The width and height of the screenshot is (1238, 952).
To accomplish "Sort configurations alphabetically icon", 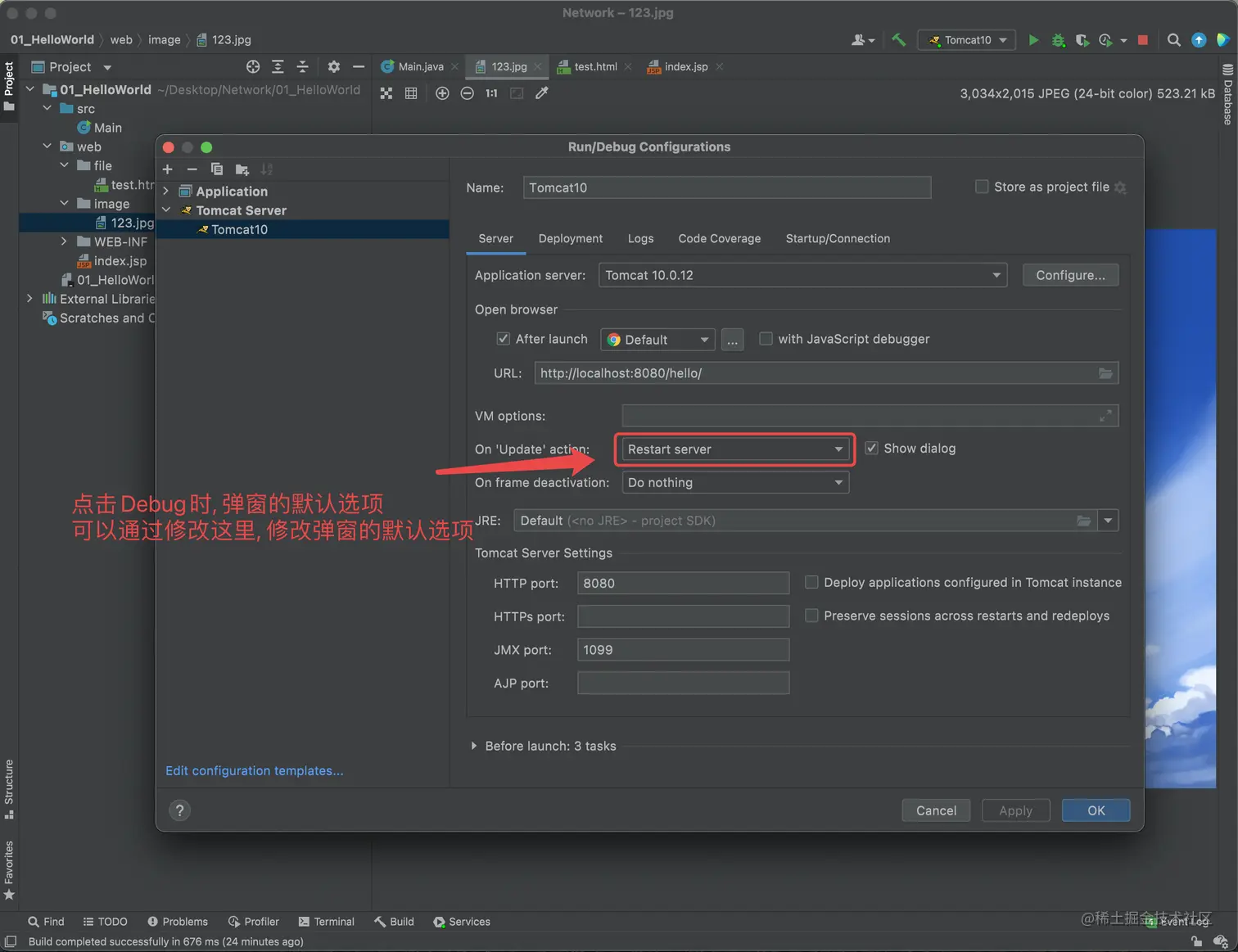I will (x=267, y=169).
